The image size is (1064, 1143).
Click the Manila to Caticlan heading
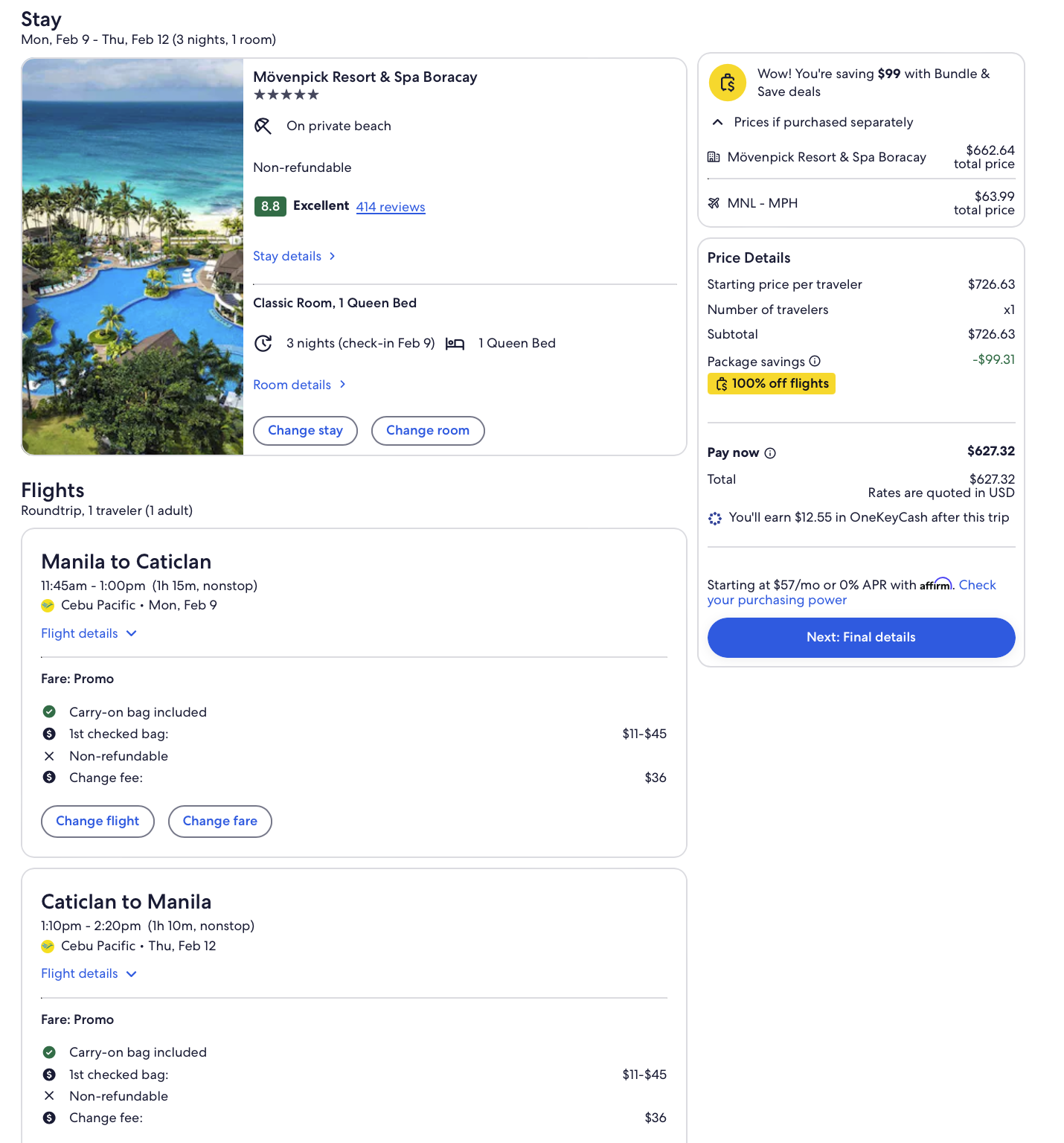(126, 562)
